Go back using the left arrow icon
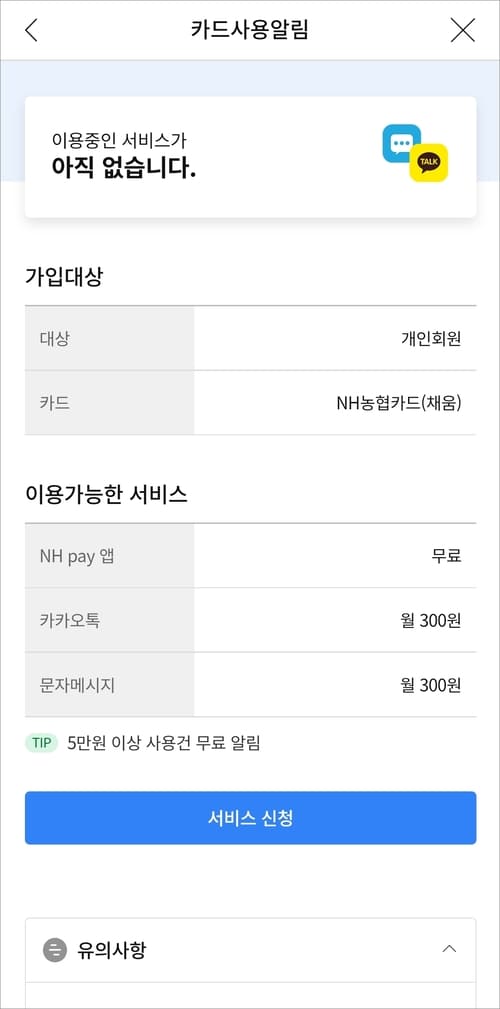This screenshot has width=500, height=1009. pos(31,30)
